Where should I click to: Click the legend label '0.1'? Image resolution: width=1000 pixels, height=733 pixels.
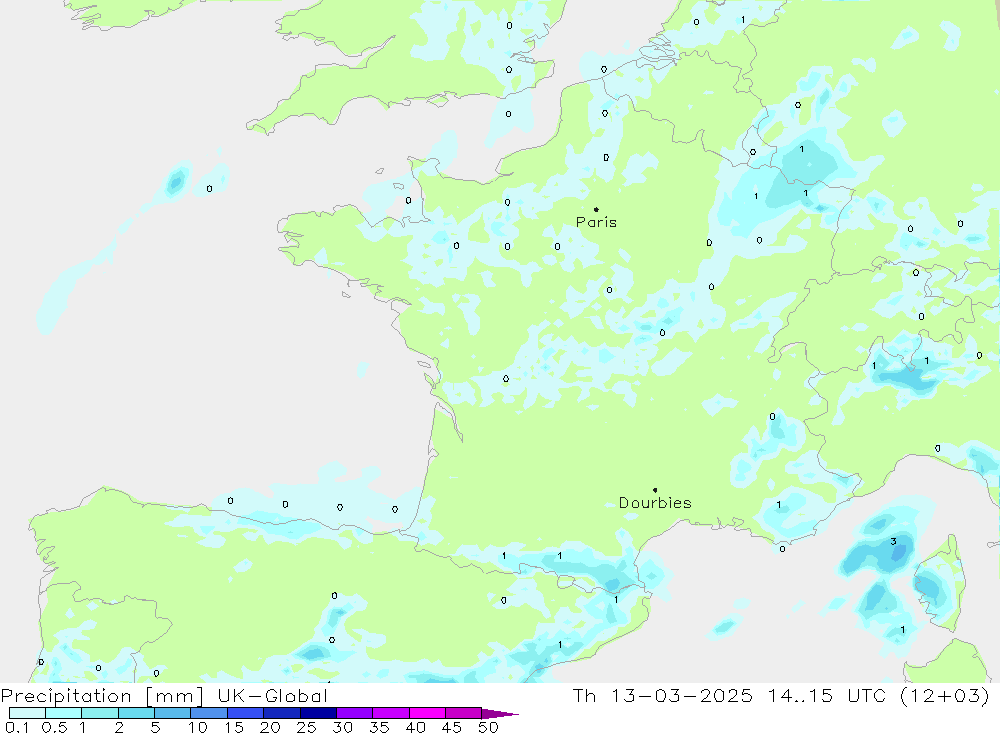17,727
